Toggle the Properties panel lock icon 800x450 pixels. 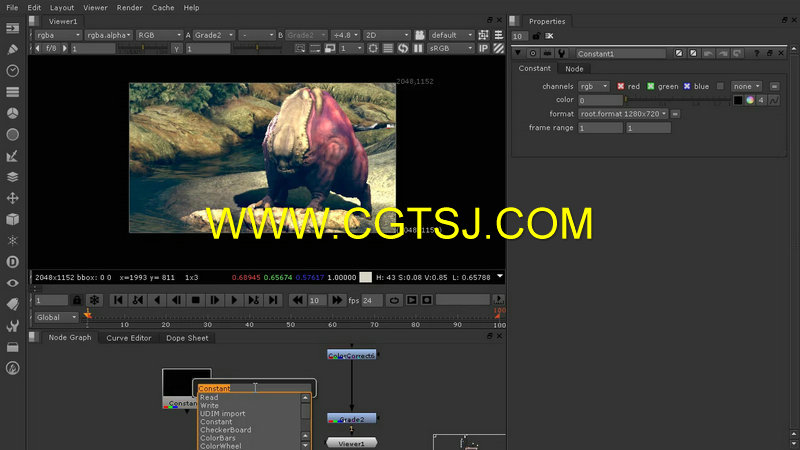[x=536, y=36]
